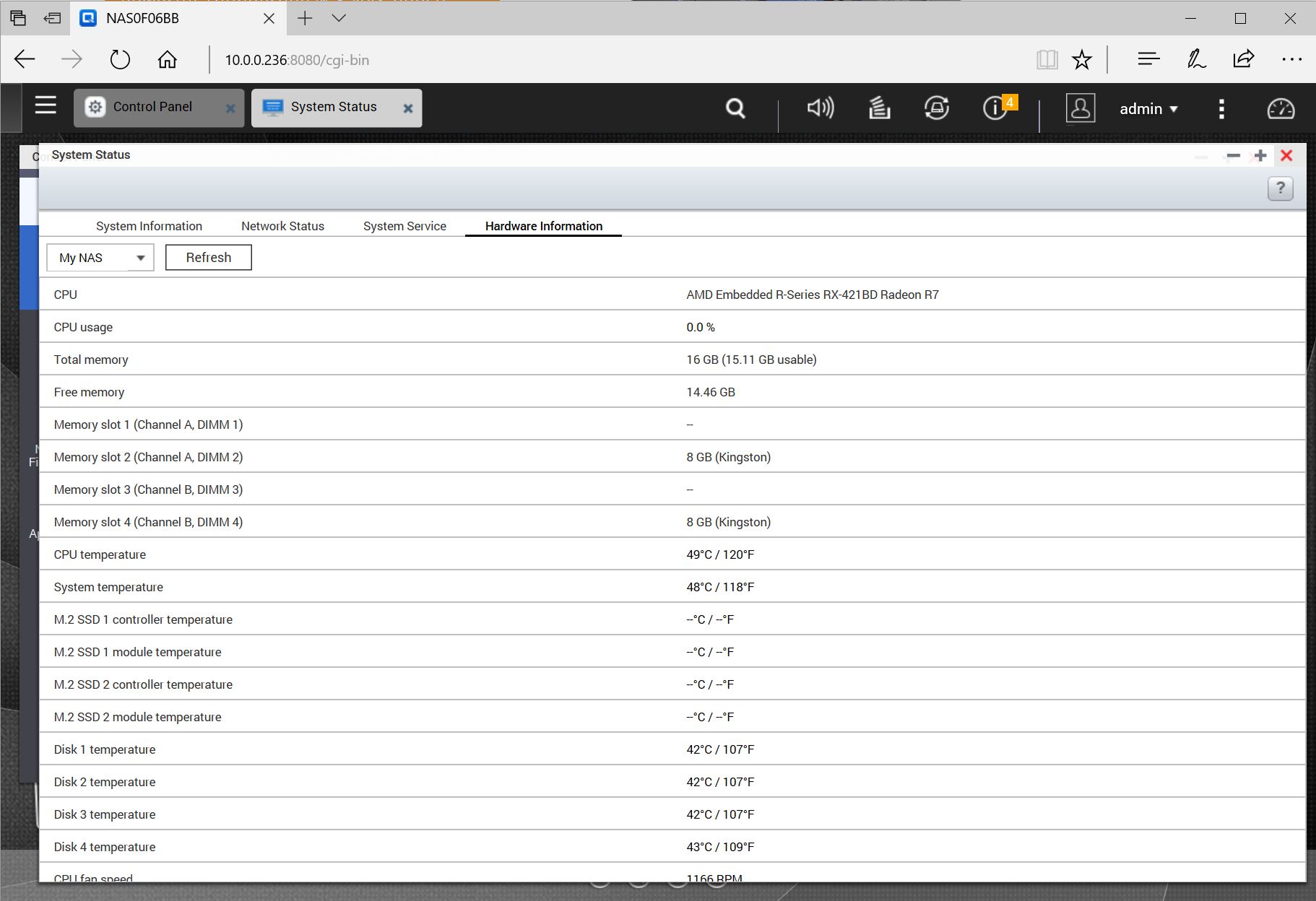Open the My NAS dropdown selector
1316x901 pixels.
(100, 258)
